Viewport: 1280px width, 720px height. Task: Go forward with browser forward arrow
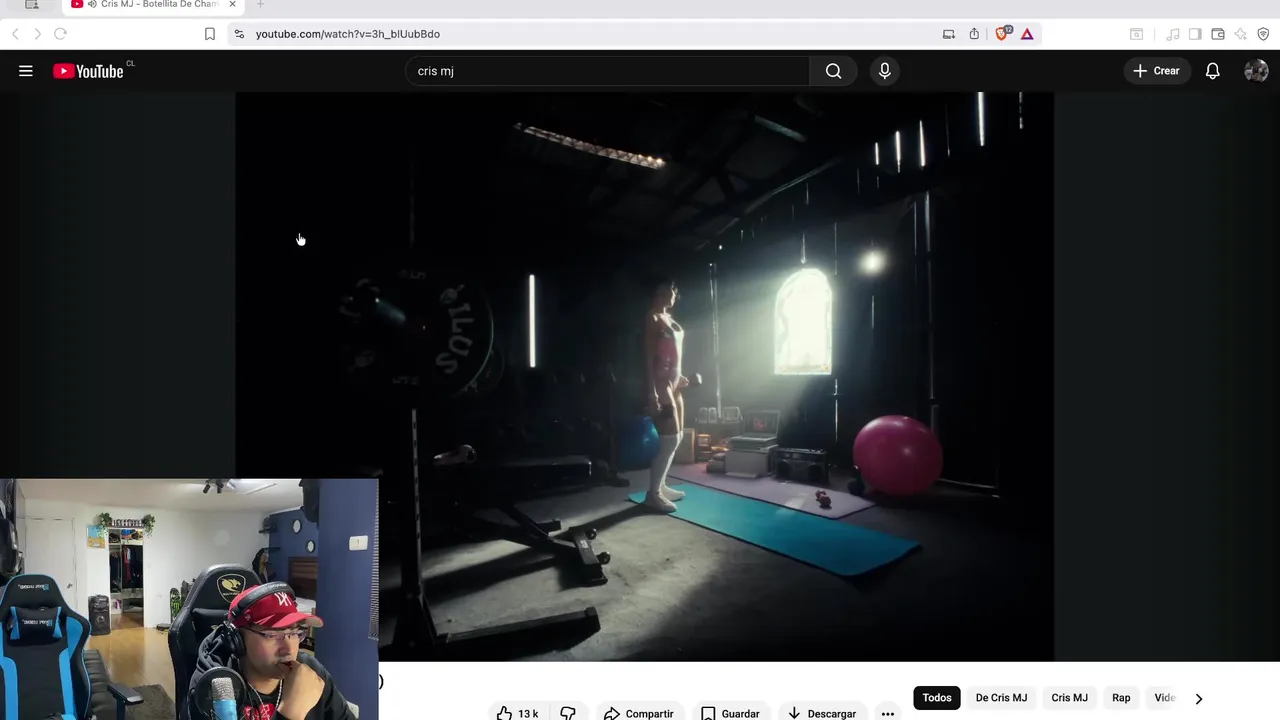click(x=37, y=34)
